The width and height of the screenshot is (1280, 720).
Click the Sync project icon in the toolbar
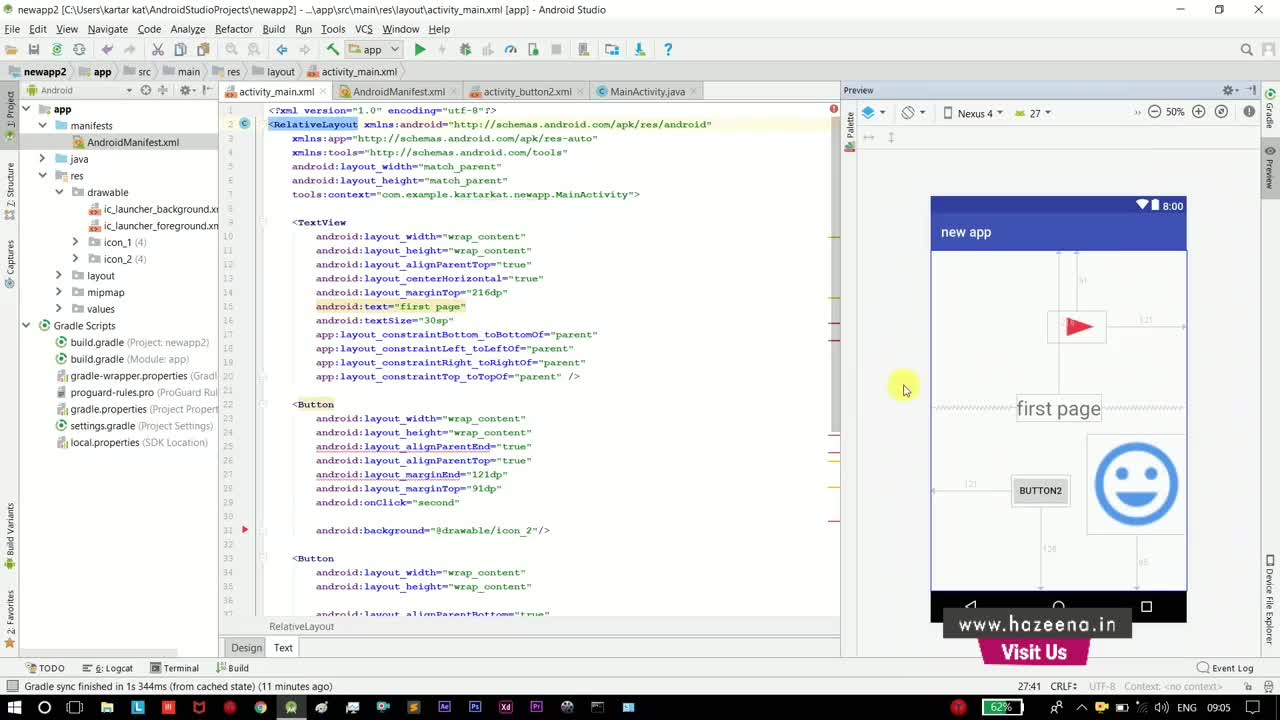tap(56, 49)
